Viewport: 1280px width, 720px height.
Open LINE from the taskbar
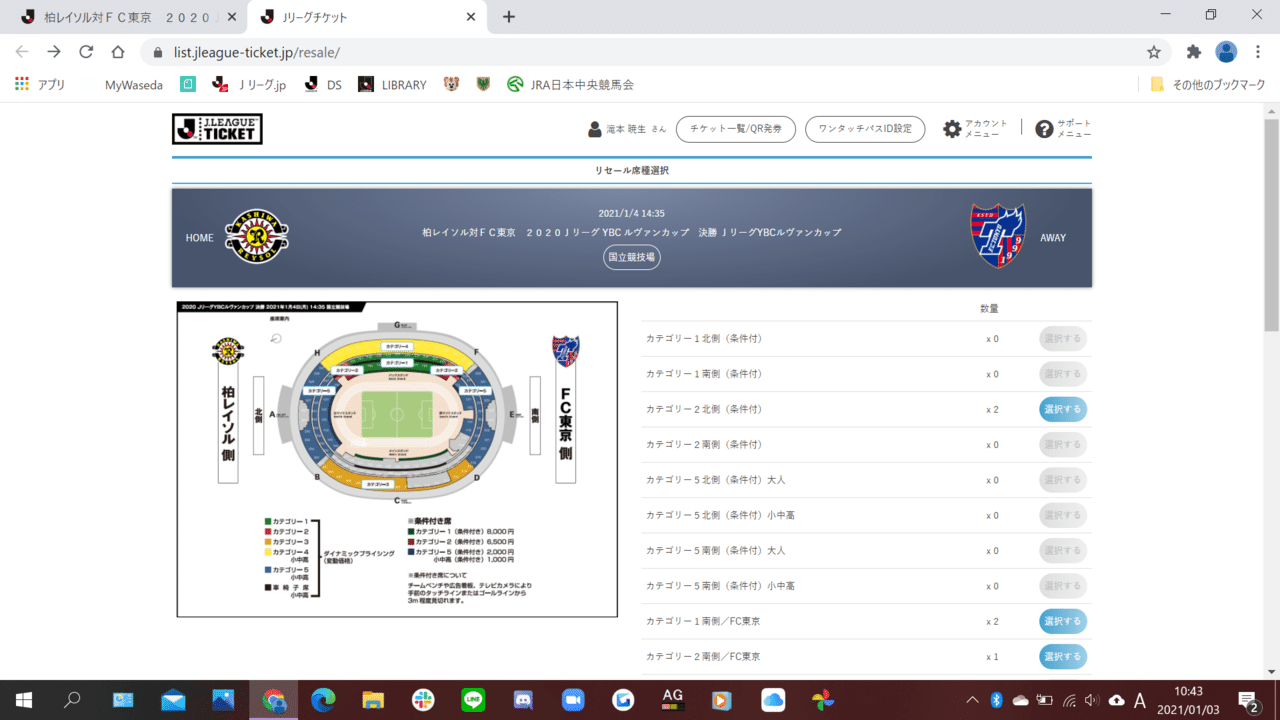pyautogui.click(x=472, y=699)
